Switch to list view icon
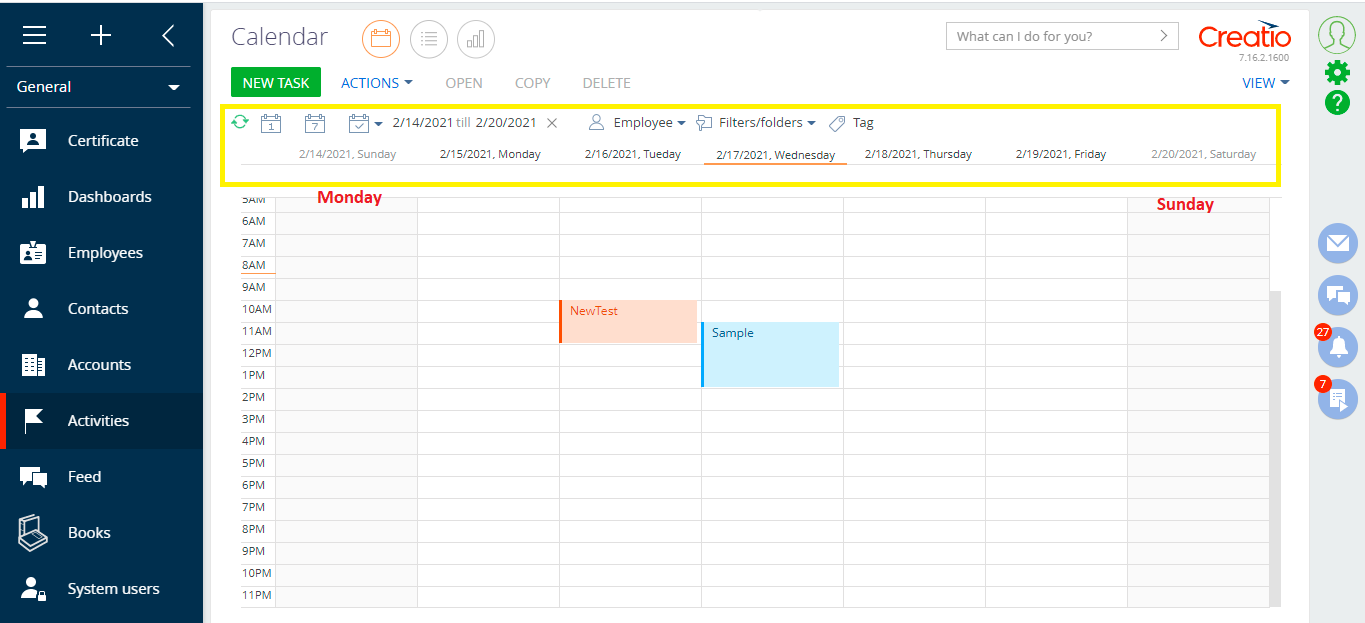Viewport: 1365px width, 623px height. (x=428, y=39)
